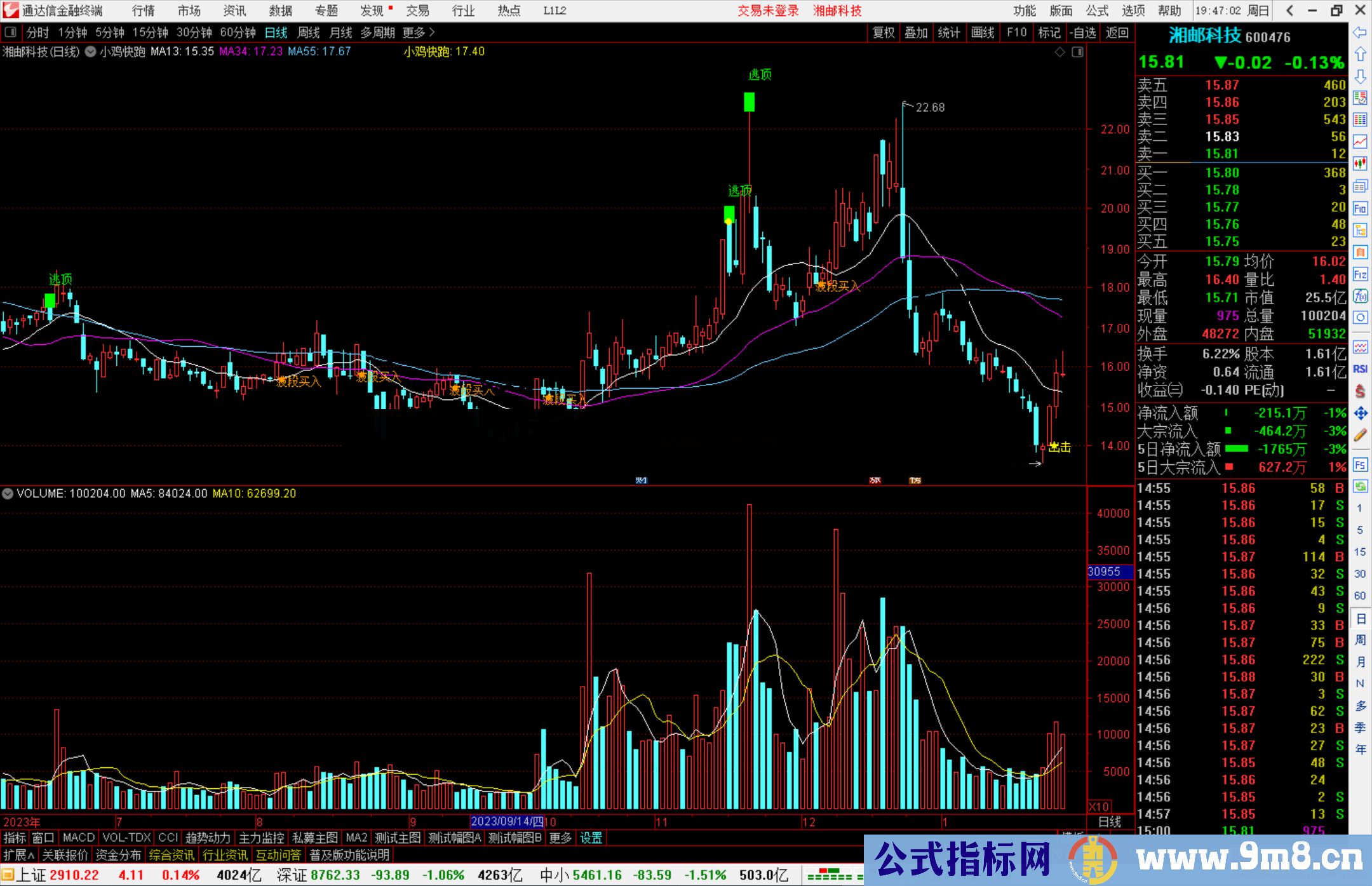Image resolution: width=1372 pixels, height=886 pixels.
Task: Click the four-way move arrows icon
Action: coord(1360,413)
